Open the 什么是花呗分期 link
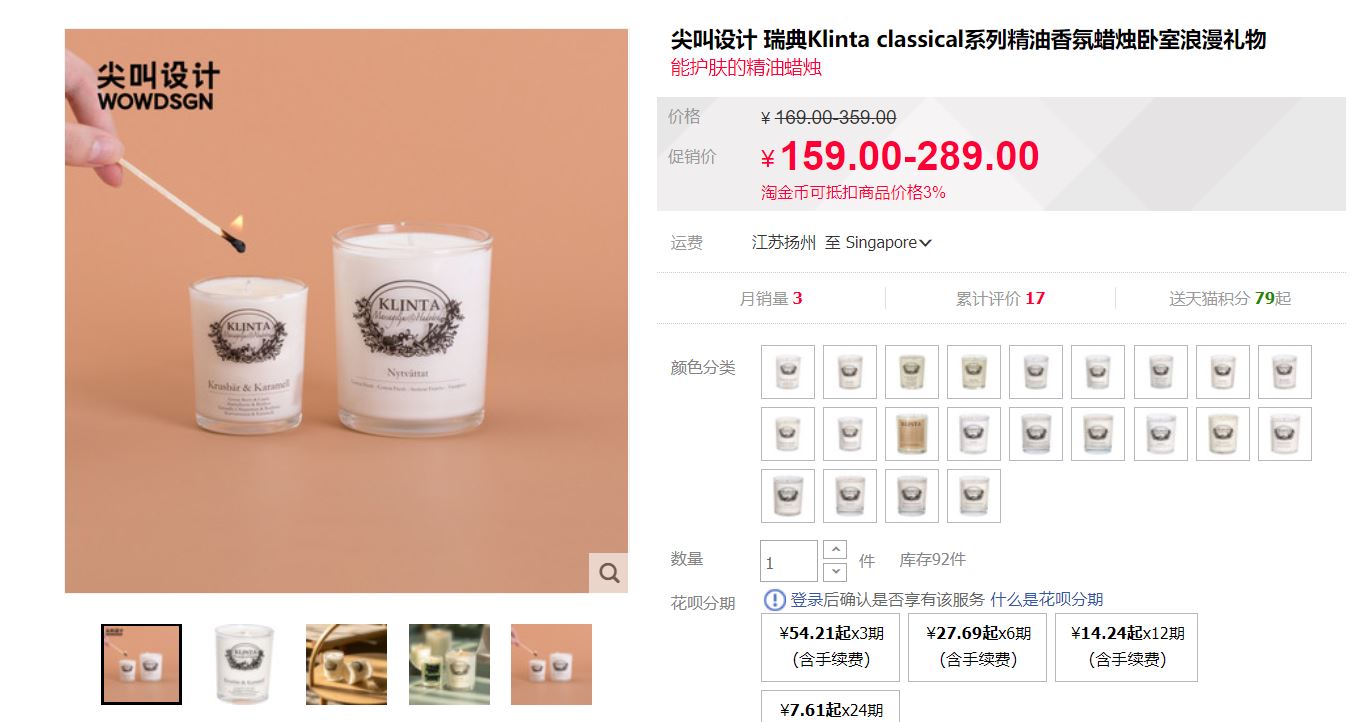This screenshot has width=1357, height=722. 1046,600
